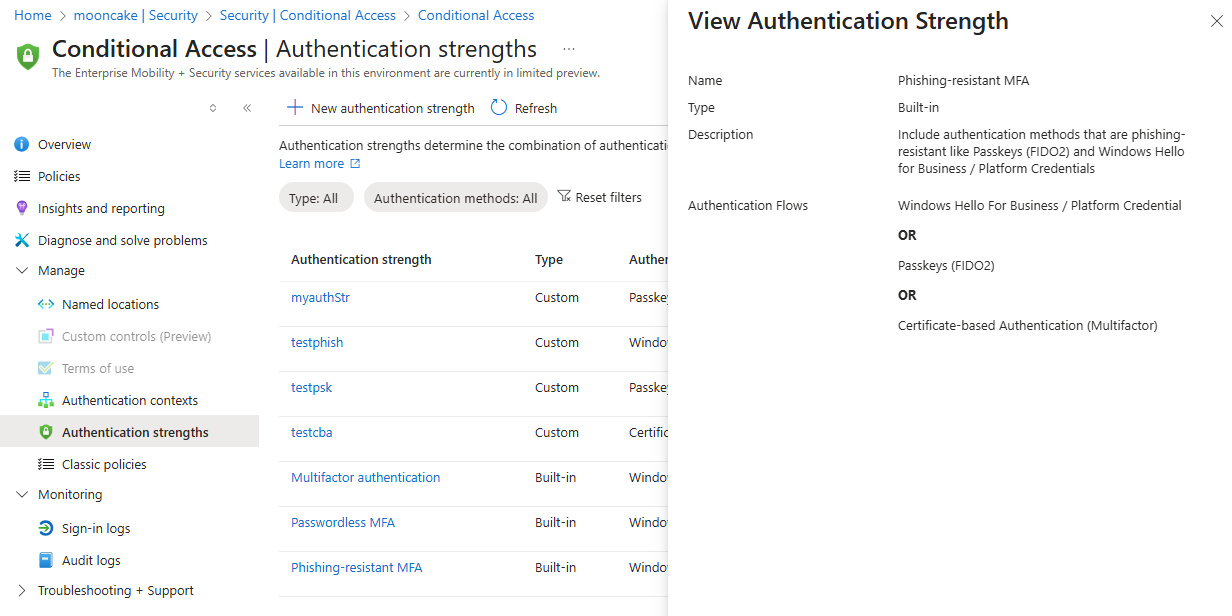Click the Audit logs icon

45,560
